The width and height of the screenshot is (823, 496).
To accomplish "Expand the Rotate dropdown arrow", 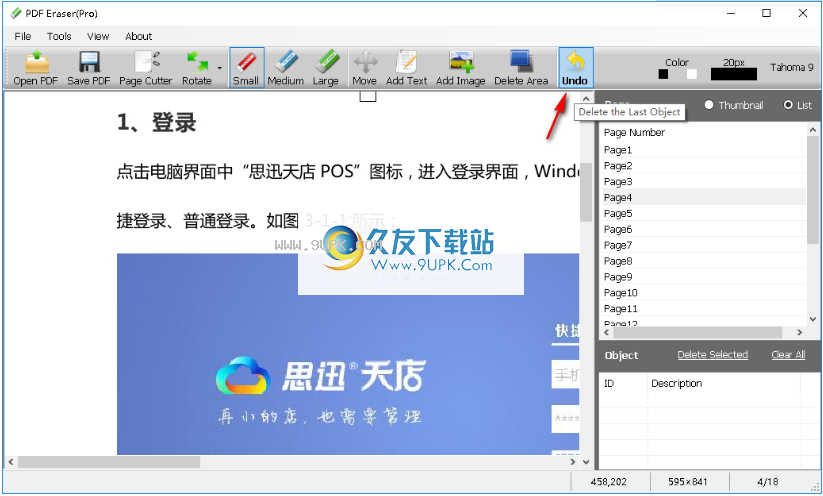I will pos(219,68).
